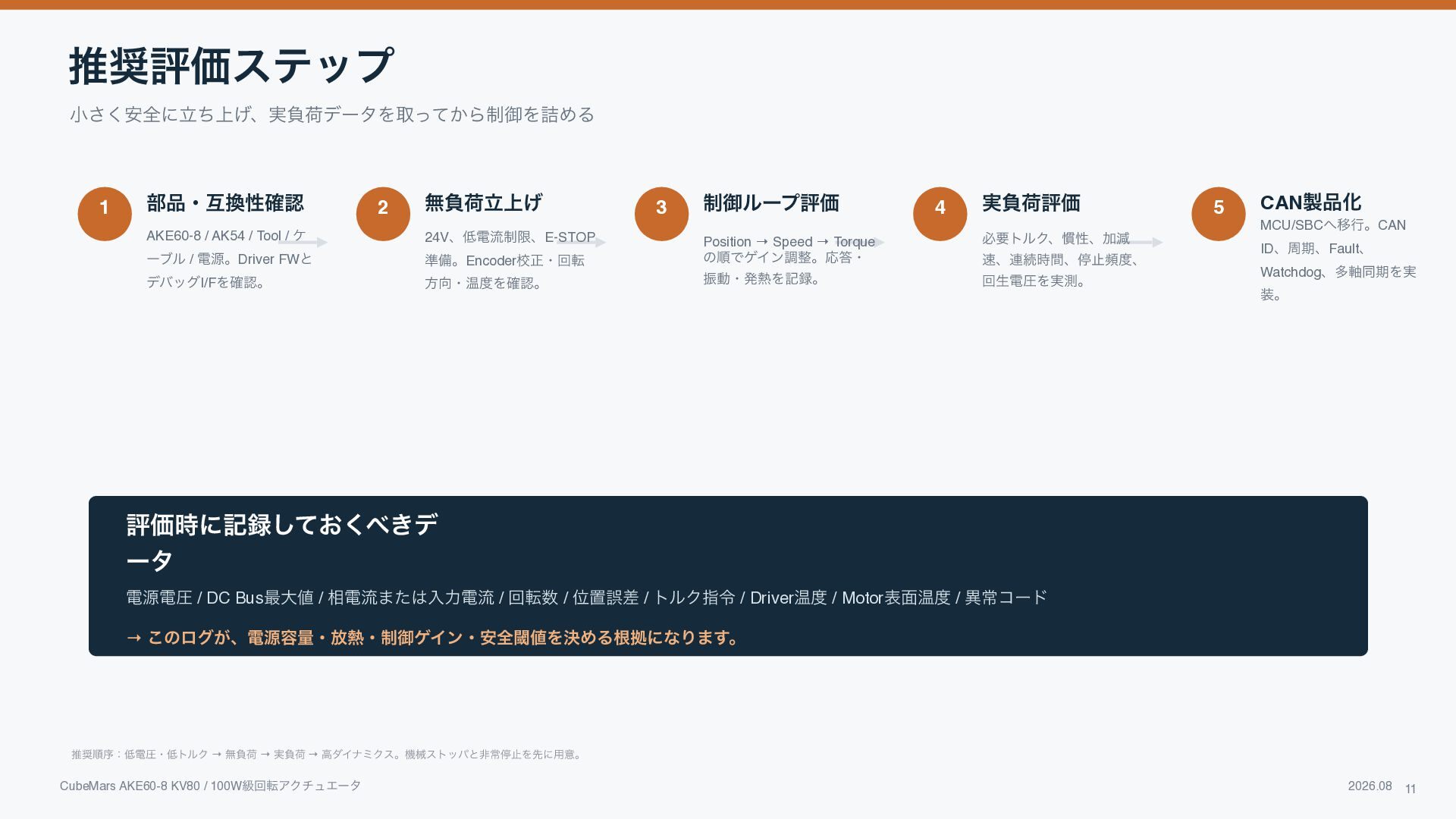The height and width of the screenshot is (819, 1456).
Task: Select the CAN製品化 heading
Action: 1310,202
